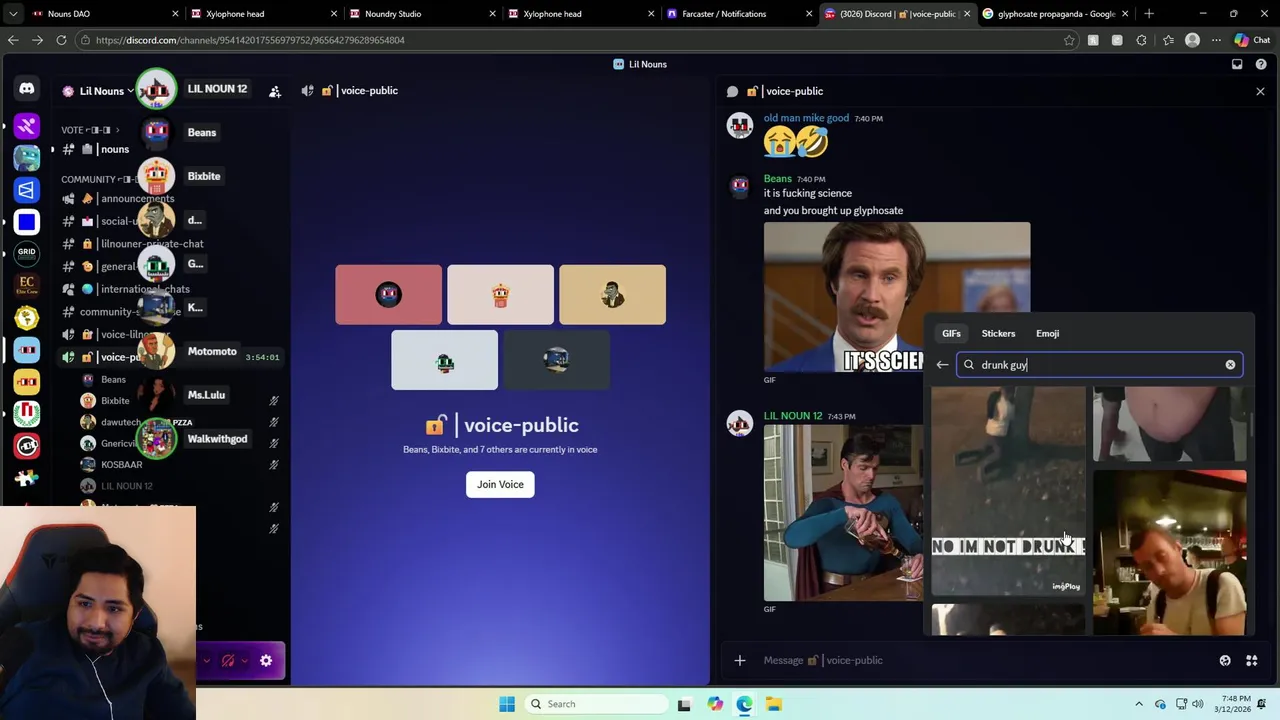1280x720 pixels.
Task: Collapse the VOTE channel category
Action: pyautogui.click(x=91, y=130)
